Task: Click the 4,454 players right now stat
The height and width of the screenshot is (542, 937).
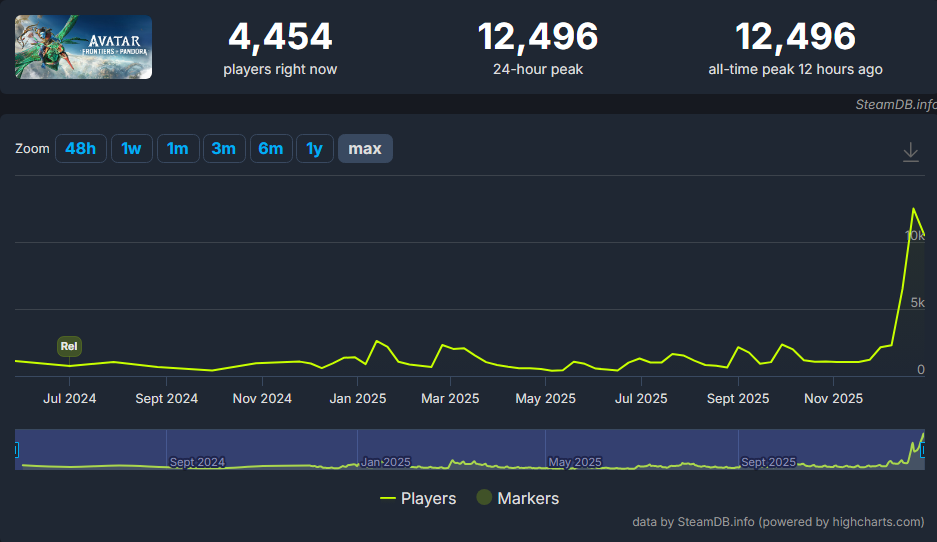Action: [280, 38]
